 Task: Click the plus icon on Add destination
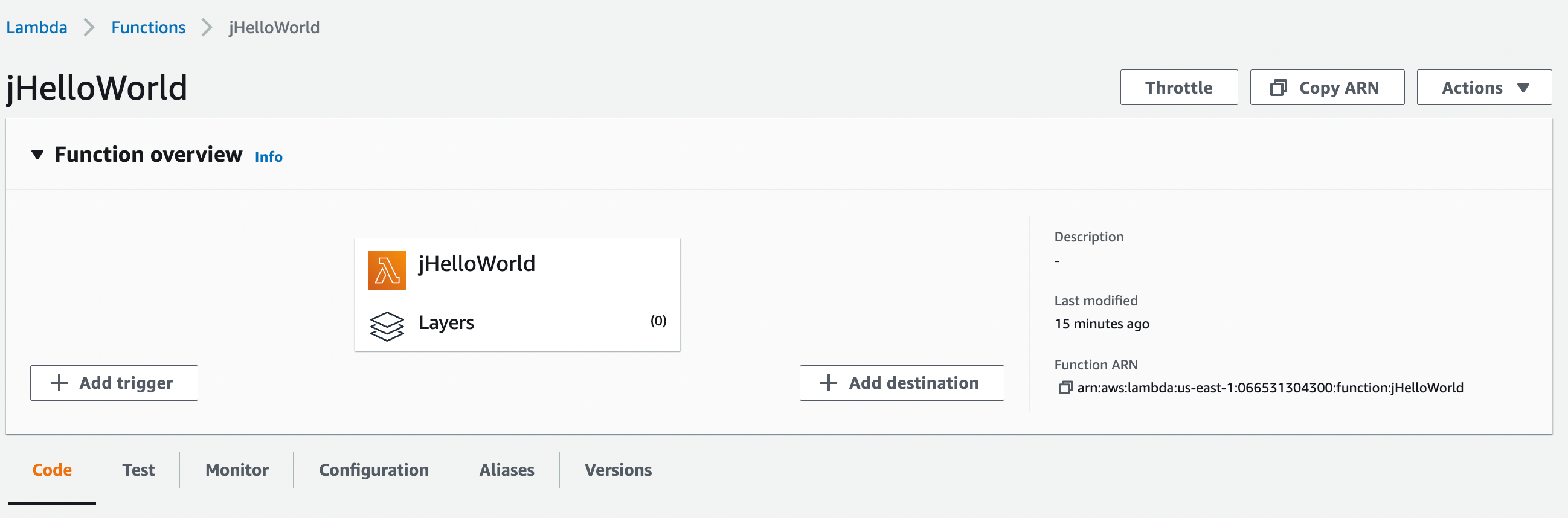[x=828, y=383]
